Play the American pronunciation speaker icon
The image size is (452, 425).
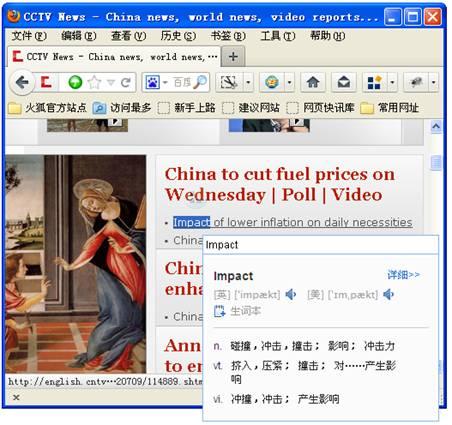[388, 294]
